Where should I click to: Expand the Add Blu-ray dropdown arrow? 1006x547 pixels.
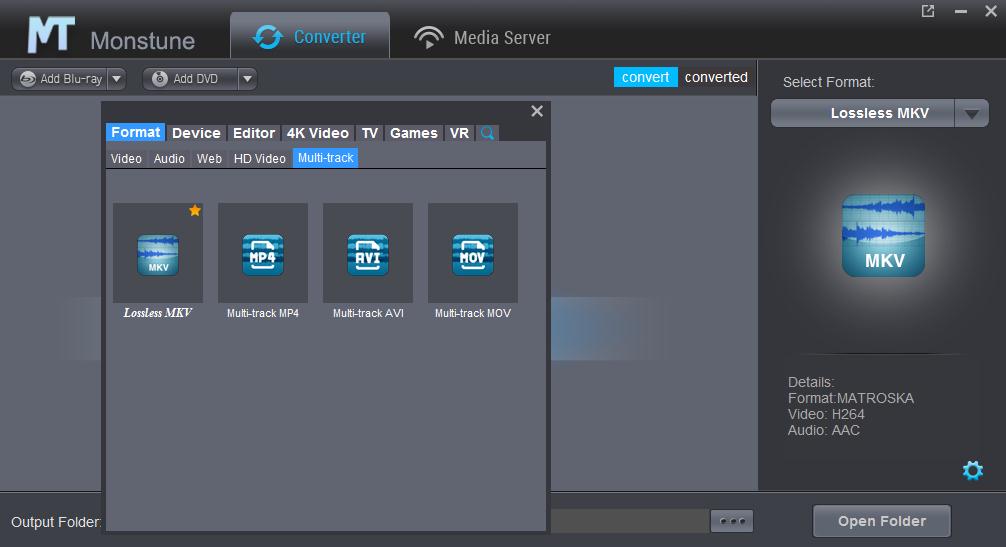coord(116,79)
